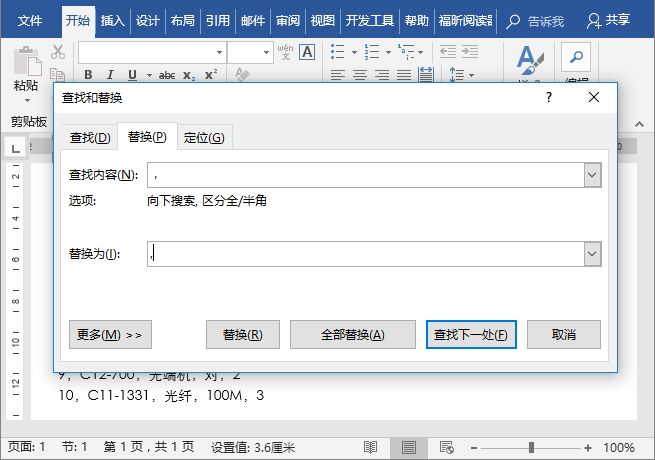Click the zoom slider handle
This screenshot has width=655, height=460.
pyautogui.click(x=531, y=448)
